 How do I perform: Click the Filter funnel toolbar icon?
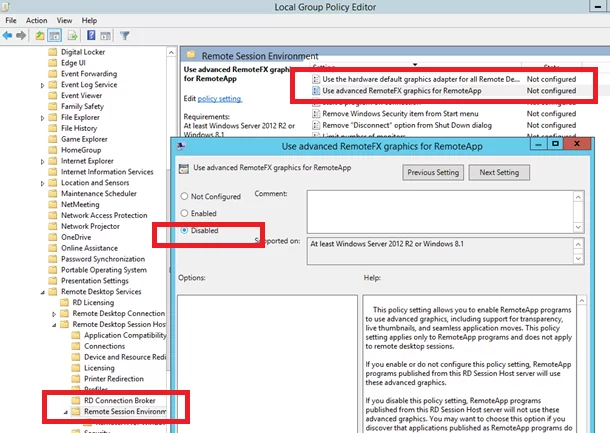tap(124, 36)
